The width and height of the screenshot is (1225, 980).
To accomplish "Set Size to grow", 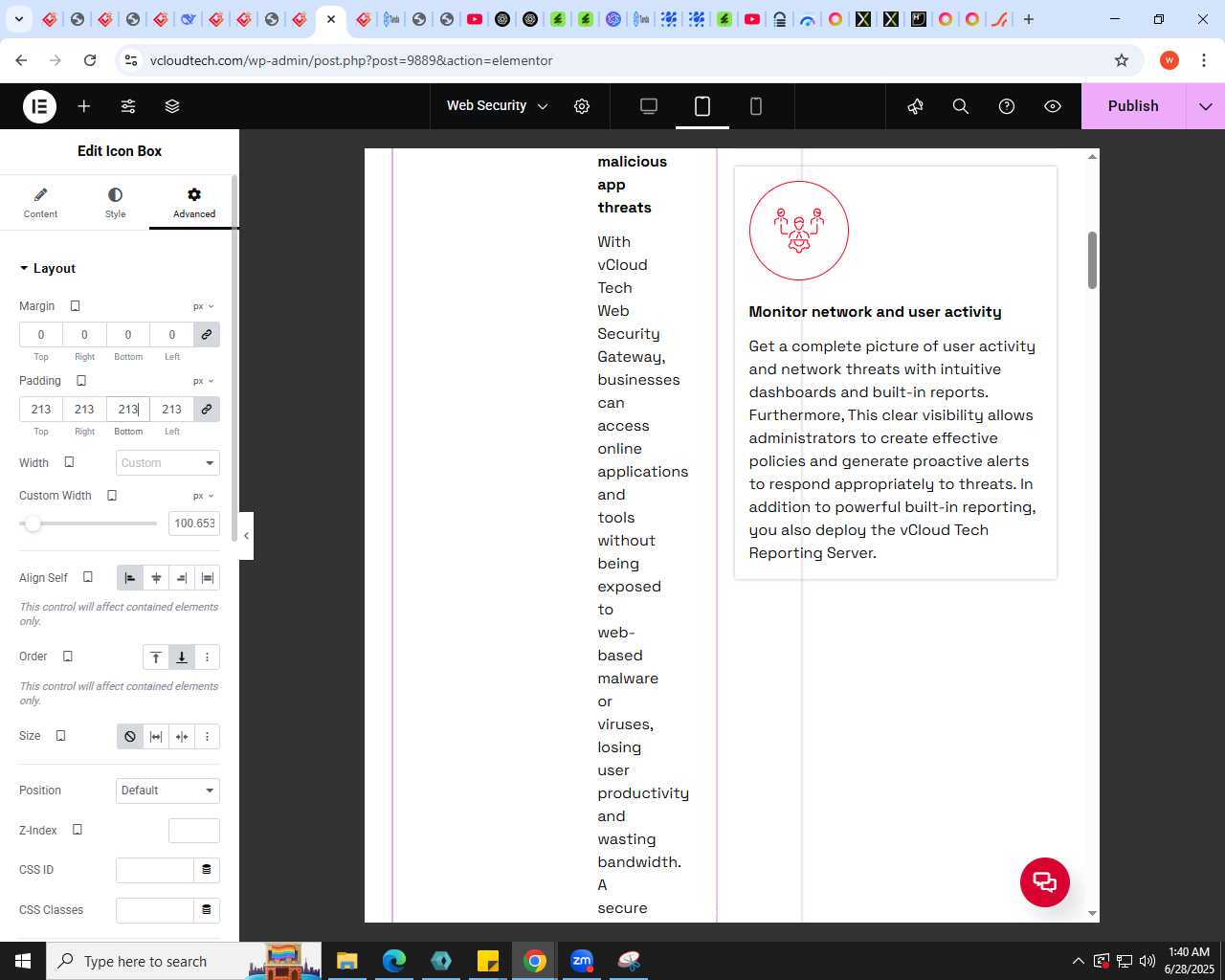I will click(x=156, y=737).
